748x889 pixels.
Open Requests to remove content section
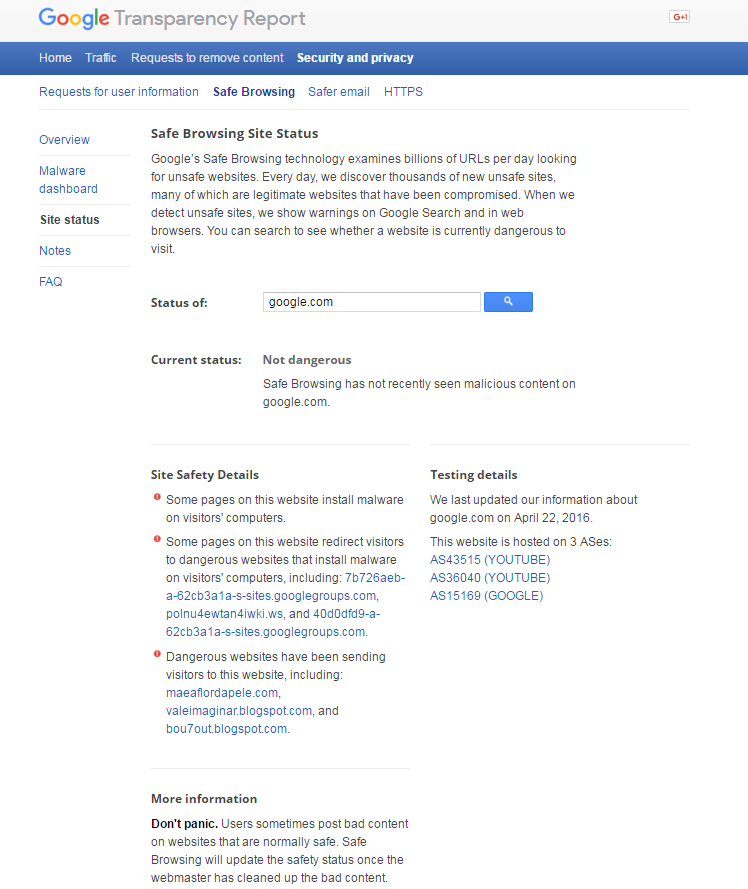pos(207,58)
